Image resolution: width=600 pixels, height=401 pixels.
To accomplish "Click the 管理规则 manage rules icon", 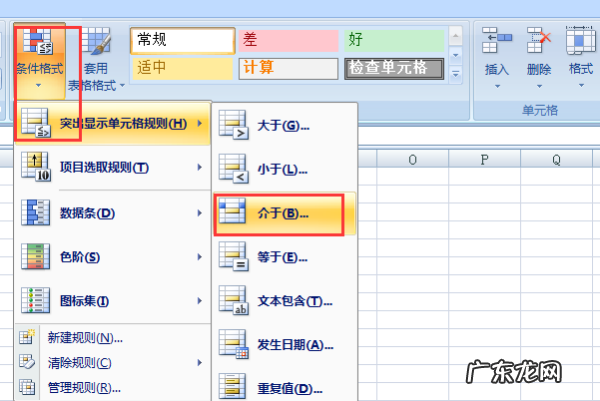I will point(27,387).
